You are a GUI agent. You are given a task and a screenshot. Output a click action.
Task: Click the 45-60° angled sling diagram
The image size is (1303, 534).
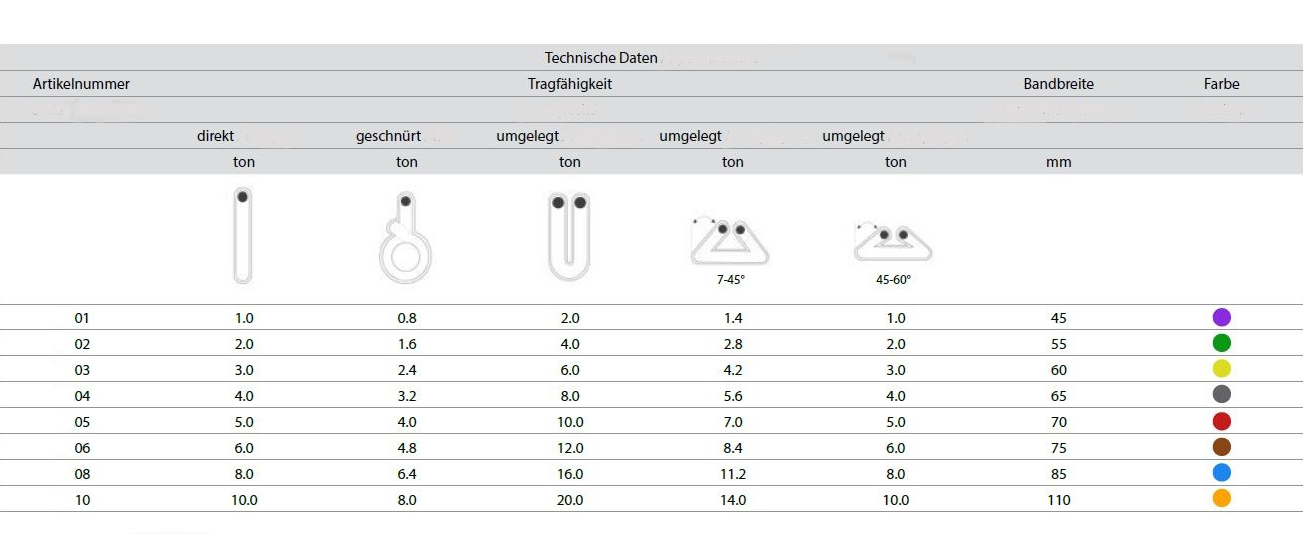pos(893,240)
